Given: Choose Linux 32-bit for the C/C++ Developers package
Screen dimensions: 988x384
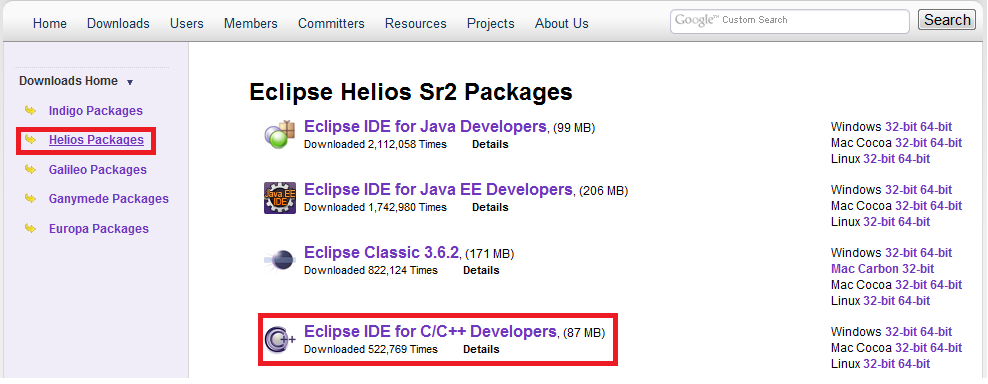Looking at the screenshot, I should click(879, 364).
